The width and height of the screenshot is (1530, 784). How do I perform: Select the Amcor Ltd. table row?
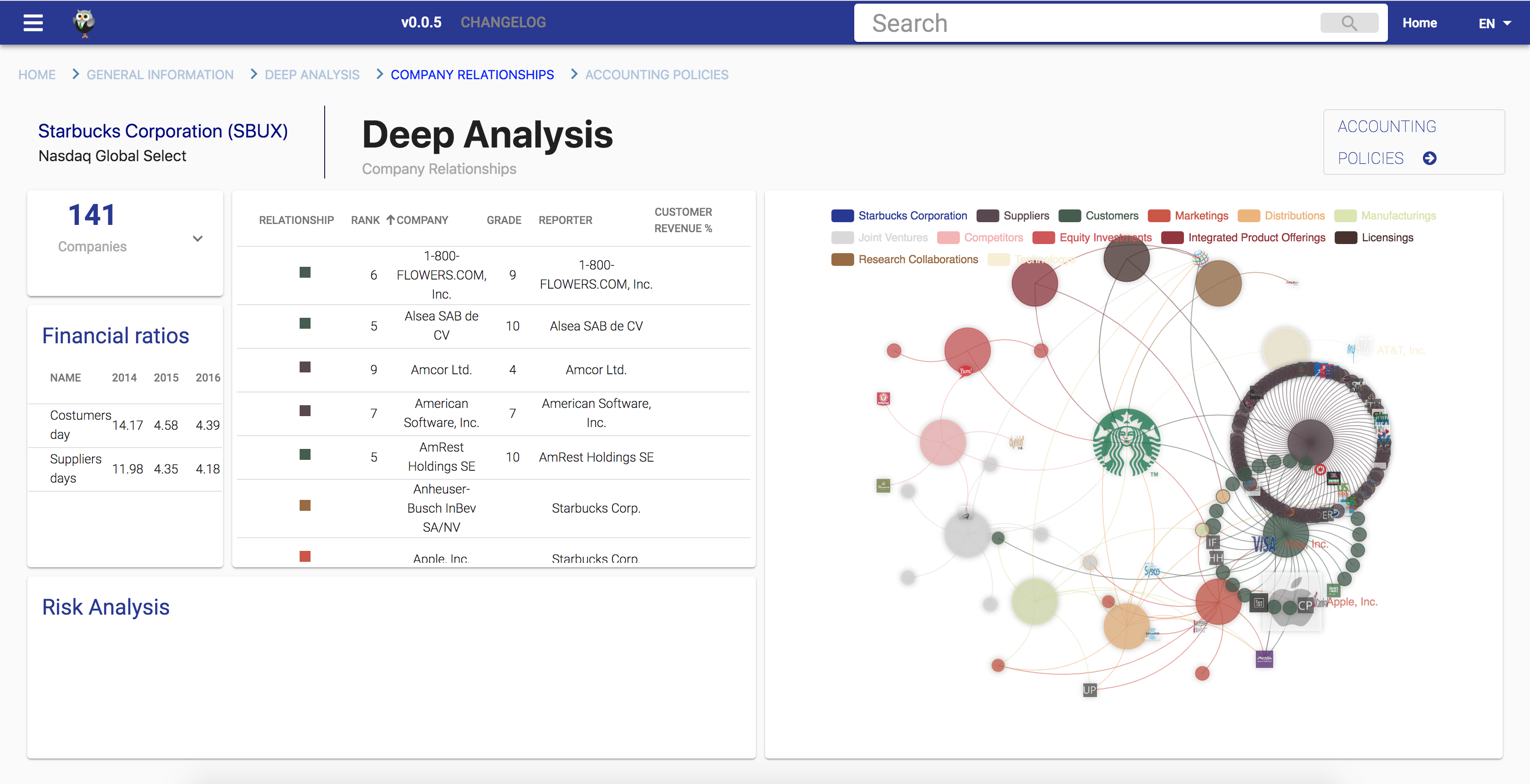tap(493, 369)
